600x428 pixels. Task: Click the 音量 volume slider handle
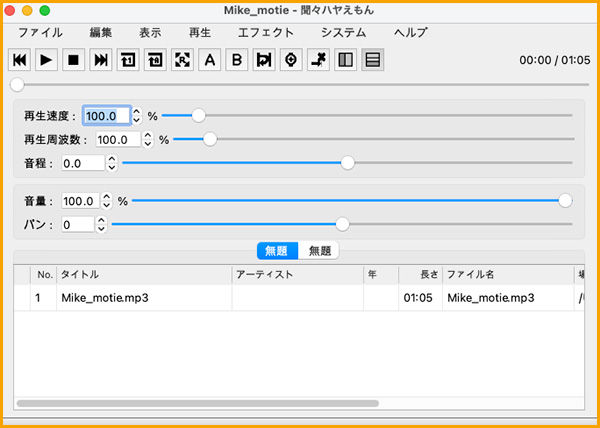(x=565, y=200)
